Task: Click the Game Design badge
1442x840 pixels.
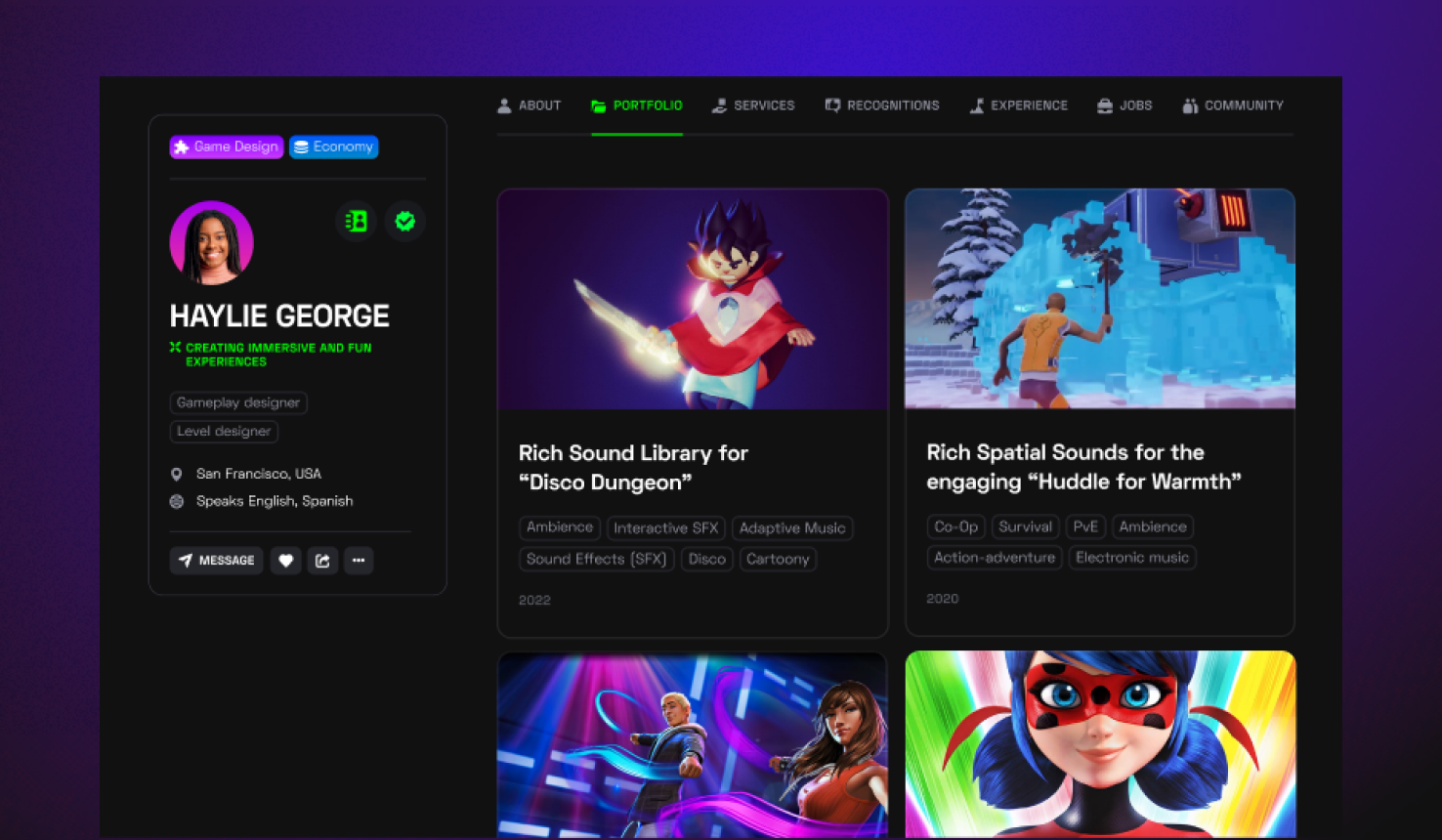Action: click(x=227, y=147)
